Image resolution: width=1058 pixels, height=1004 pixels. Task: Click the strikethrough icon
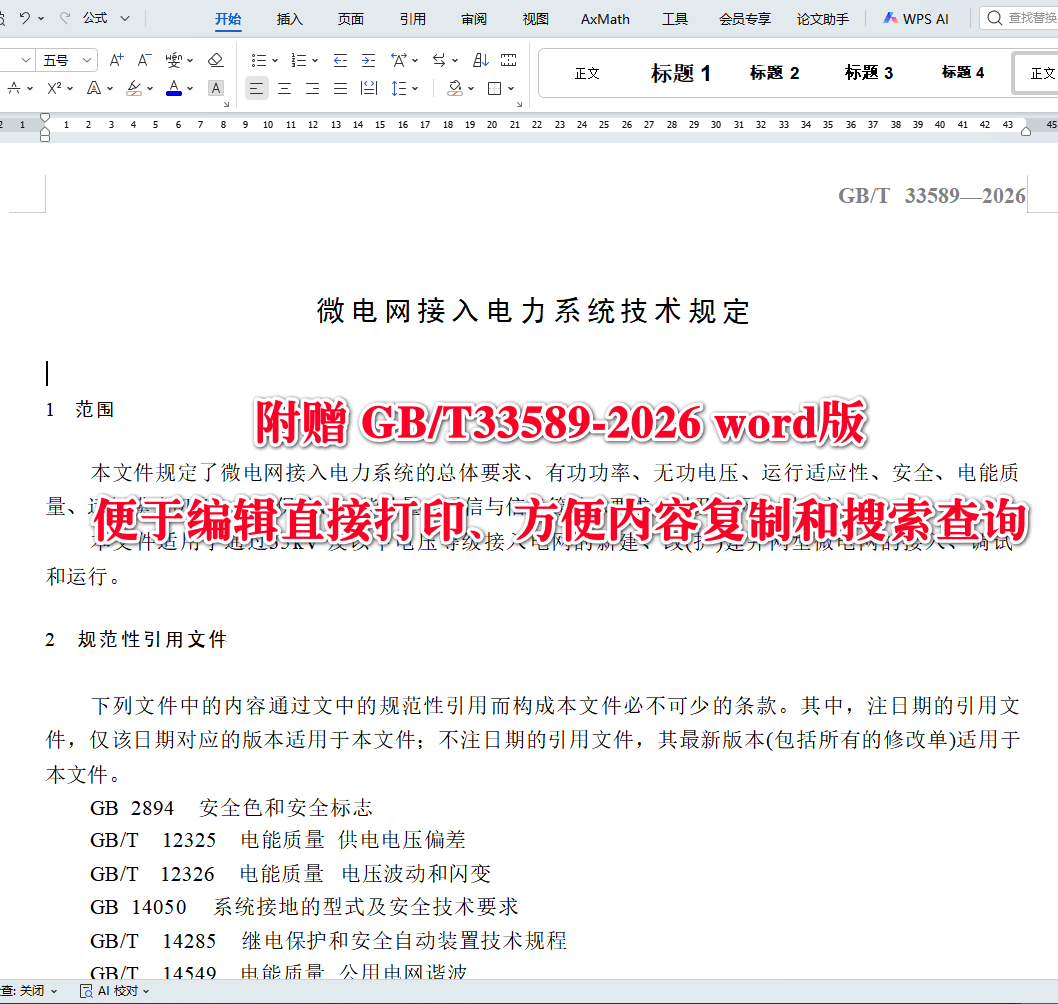13,88
